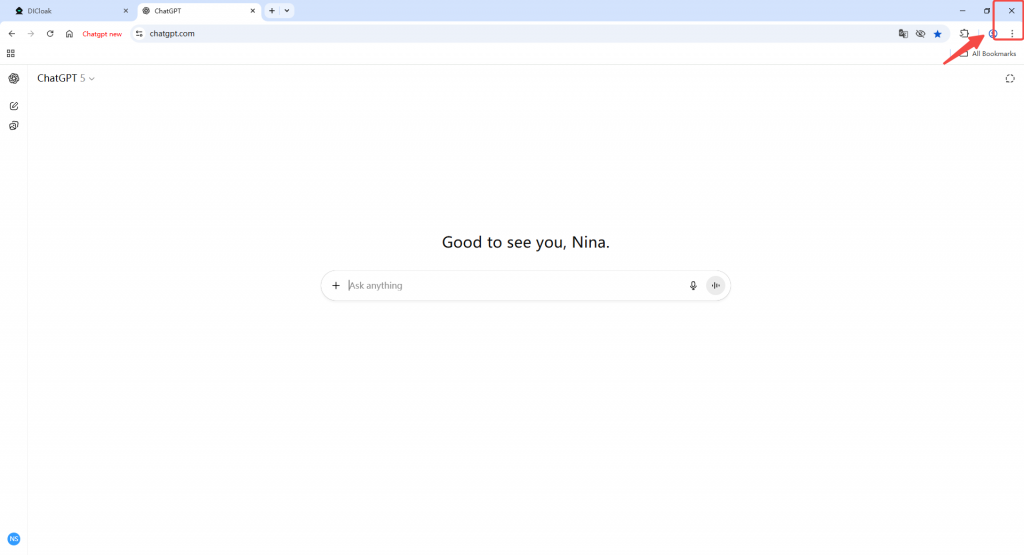This screenshot has width=1024, height=555.
Task: View site information icon in address bar
Action: pos(139,34)
